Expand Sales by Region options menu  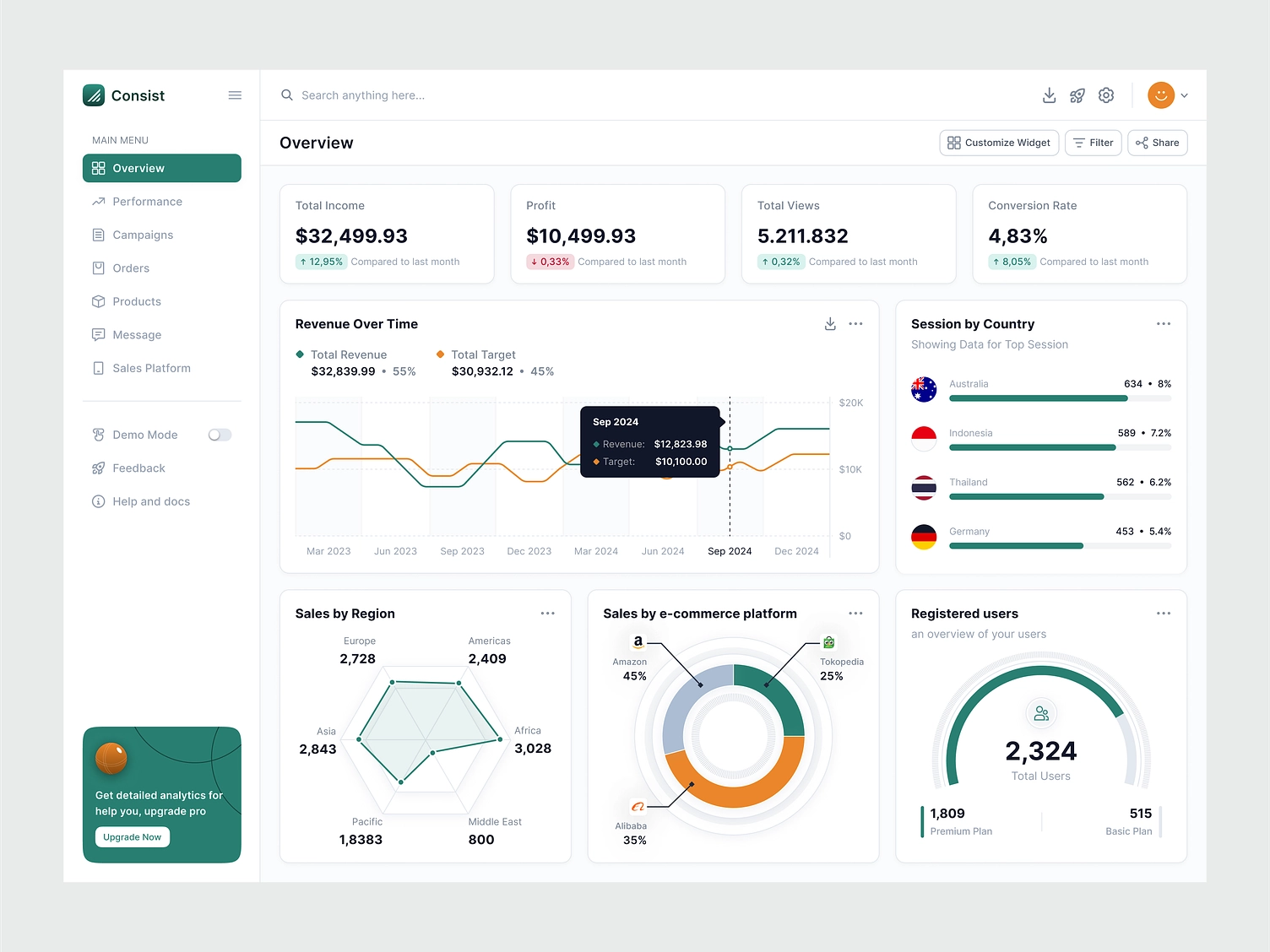547,614
